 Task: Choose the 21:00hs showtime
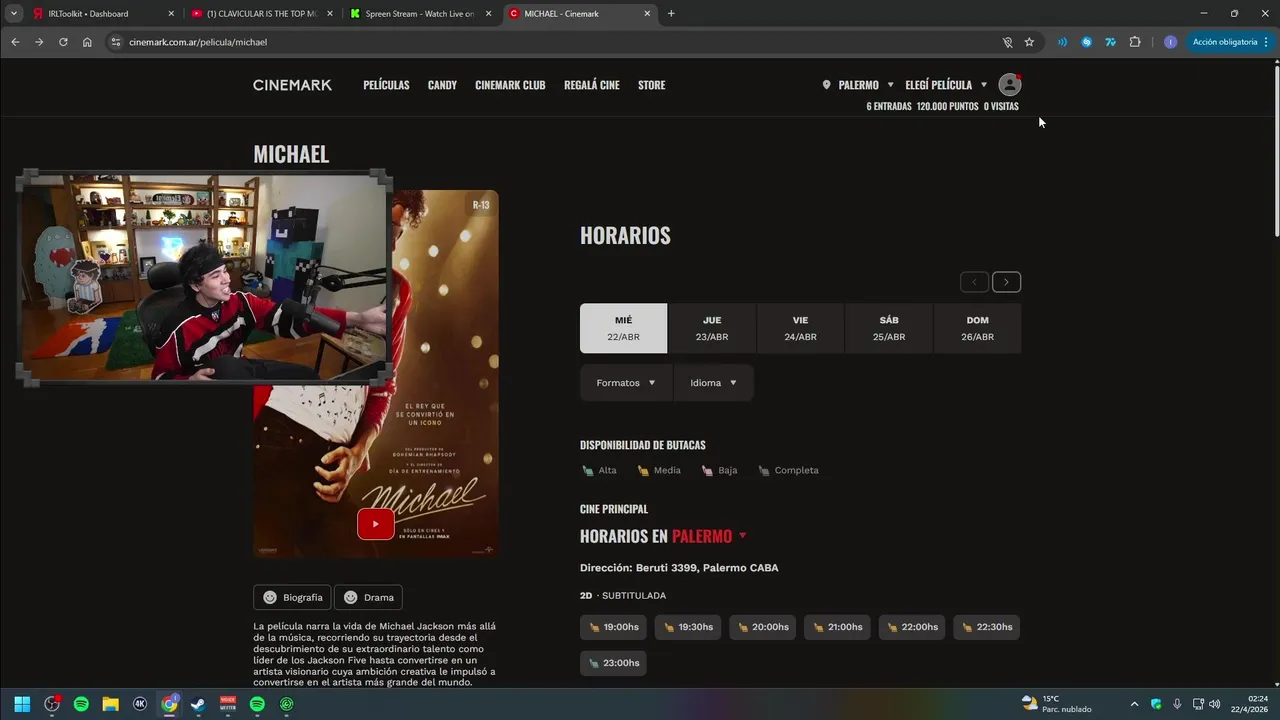tap(837, 627)
